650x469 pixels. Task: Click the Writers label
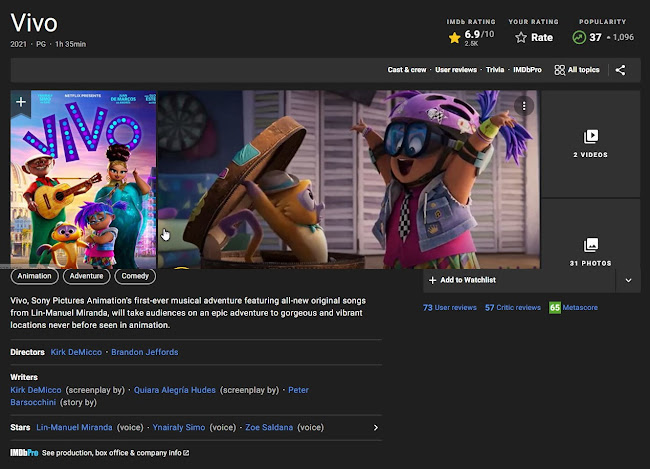click(24, 377)
